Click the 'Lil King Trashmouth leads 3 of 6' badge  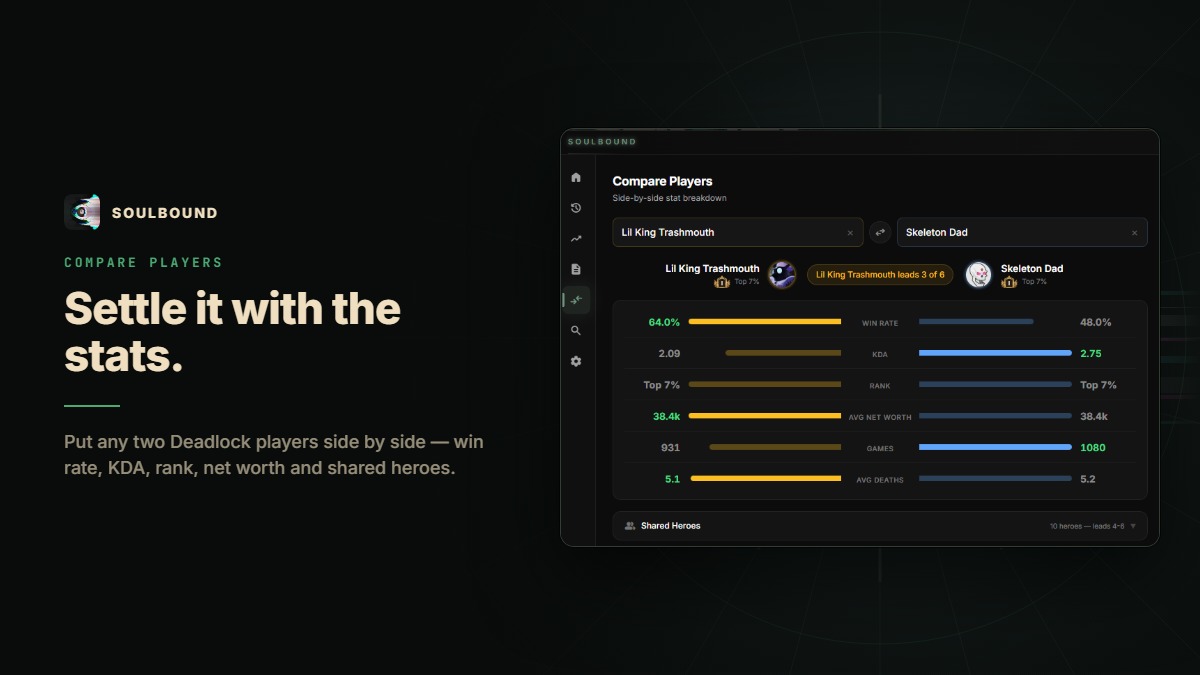click(880, 274)
